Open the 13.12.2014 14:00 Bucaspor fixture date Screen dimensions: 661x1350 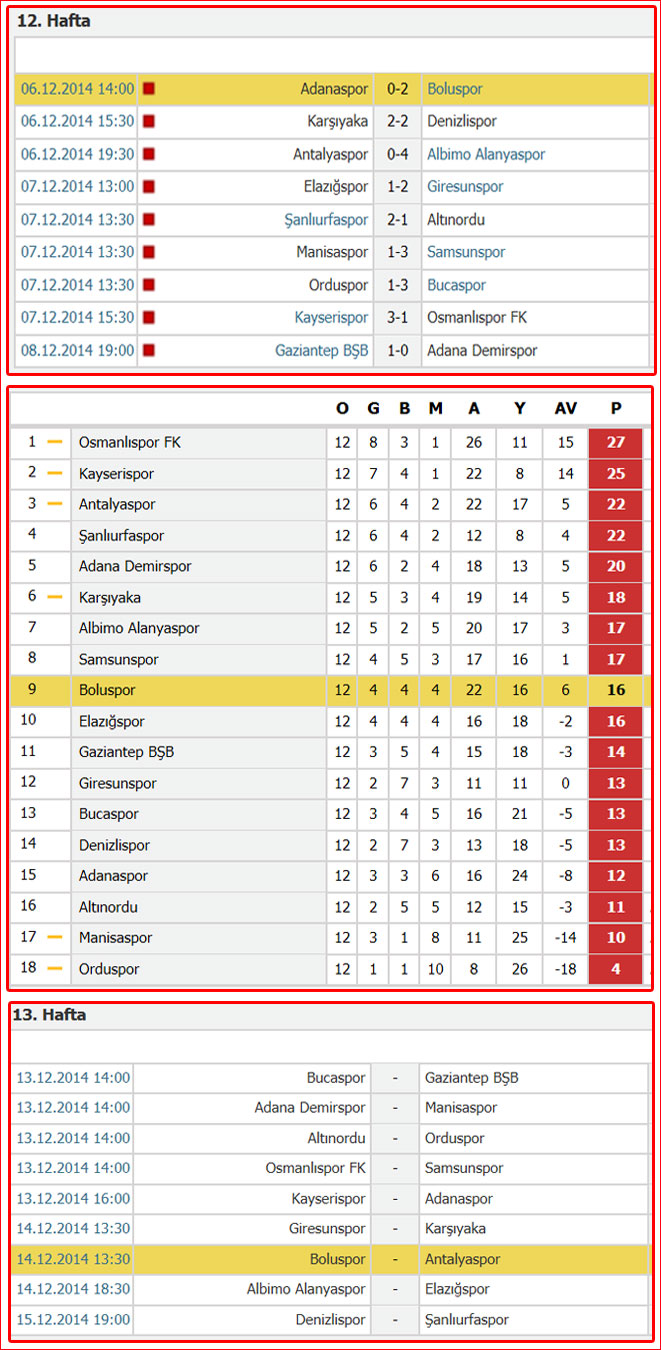click(x=73, y=1078)
